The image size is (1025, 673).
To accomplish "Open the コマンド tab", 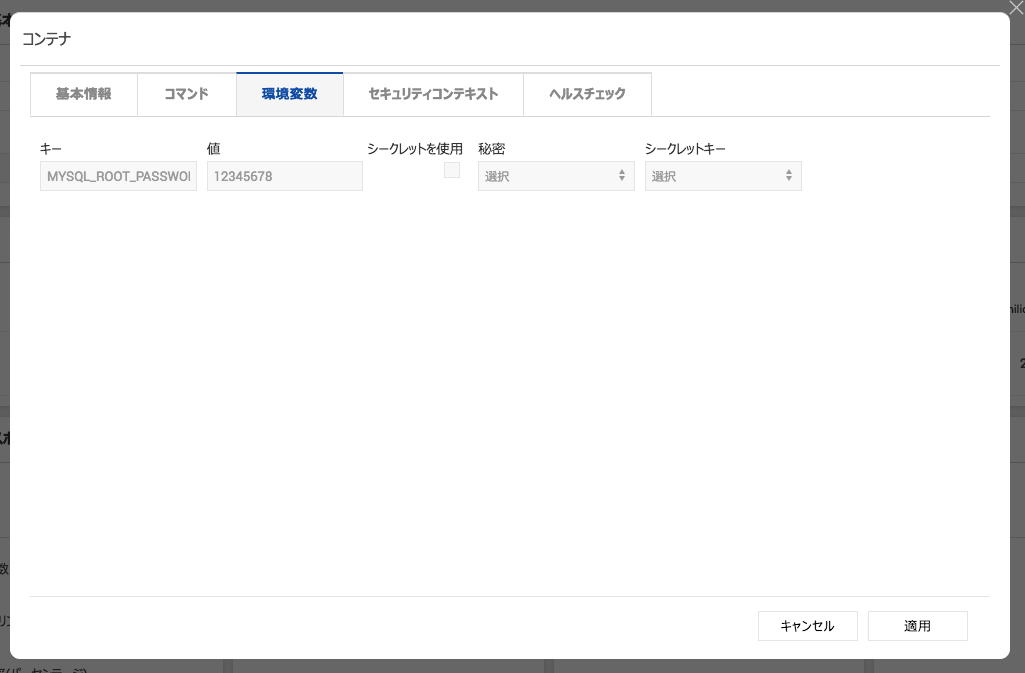I will pos(186,94).
